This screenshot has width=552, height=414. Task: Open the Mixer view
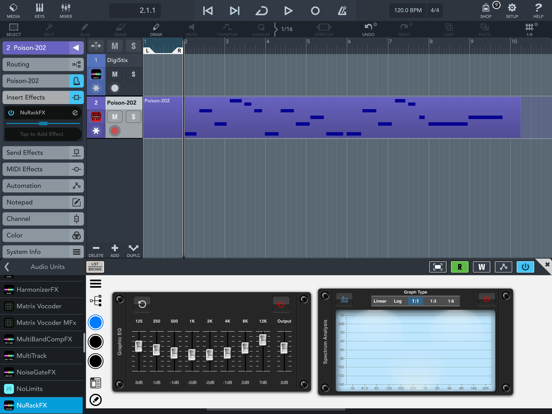[x=66, y=10]
